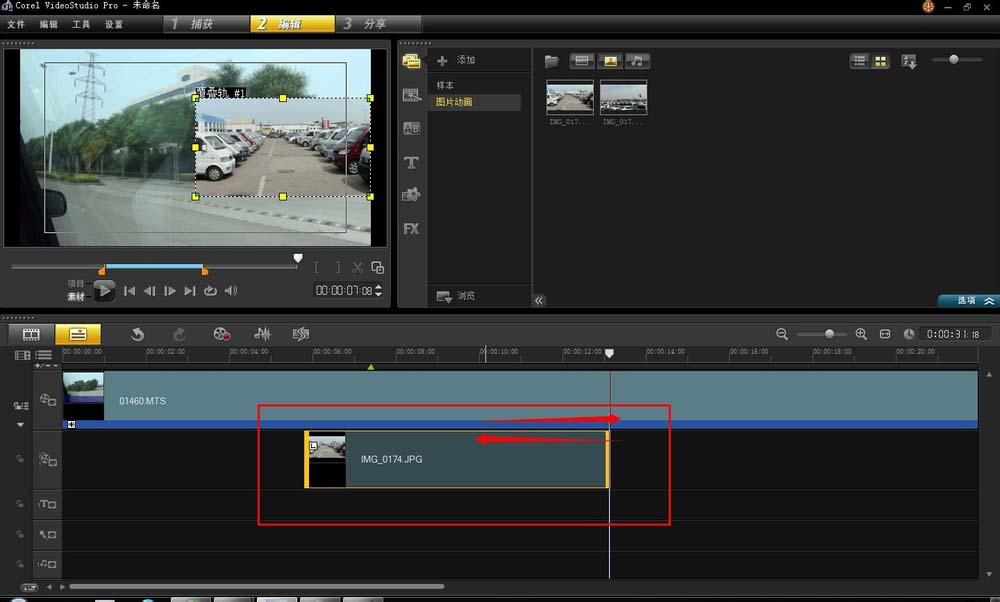Open the Transition library AB icon
The height and width of the screenshot is (602, 1000).
point(411,128)
